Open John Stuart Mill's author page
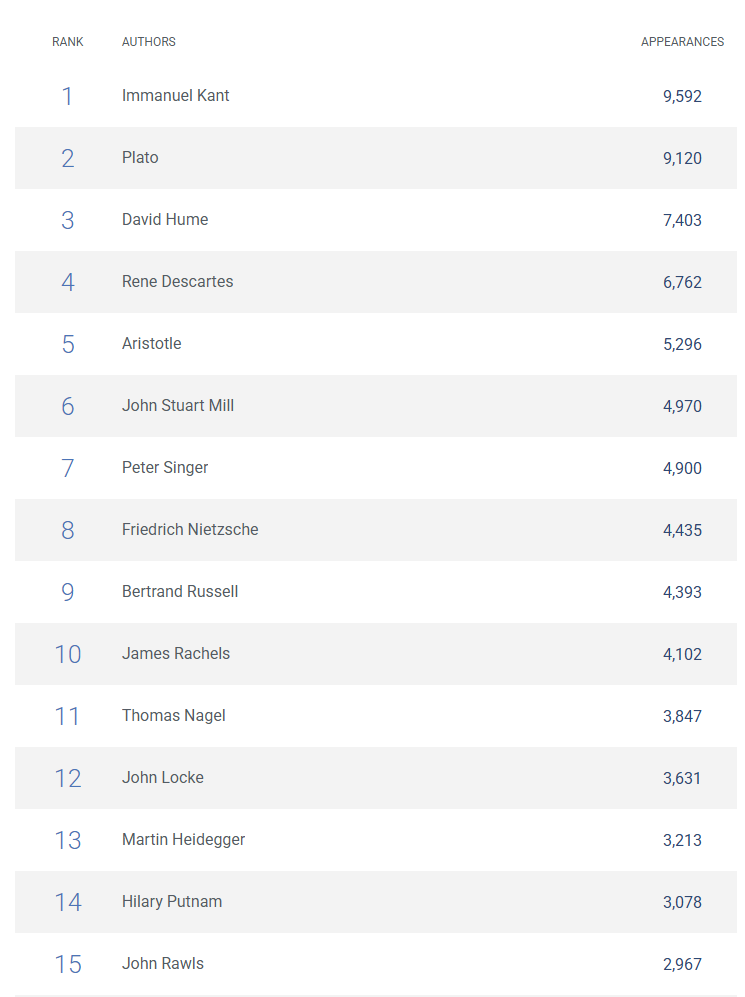 coord(178,406)
